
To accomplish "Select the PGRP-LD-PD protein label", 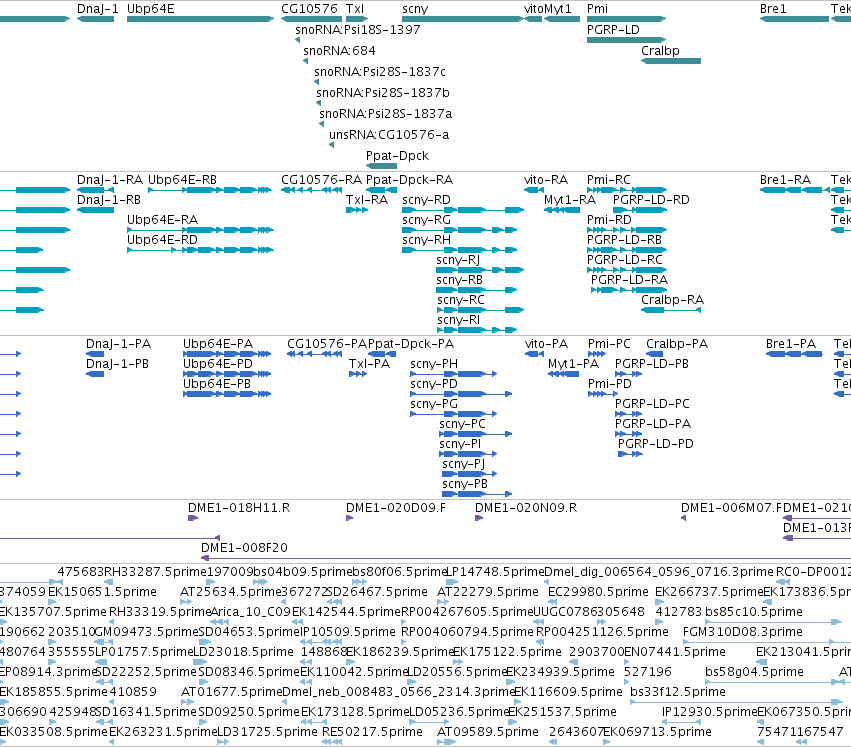I will [656, 444].
